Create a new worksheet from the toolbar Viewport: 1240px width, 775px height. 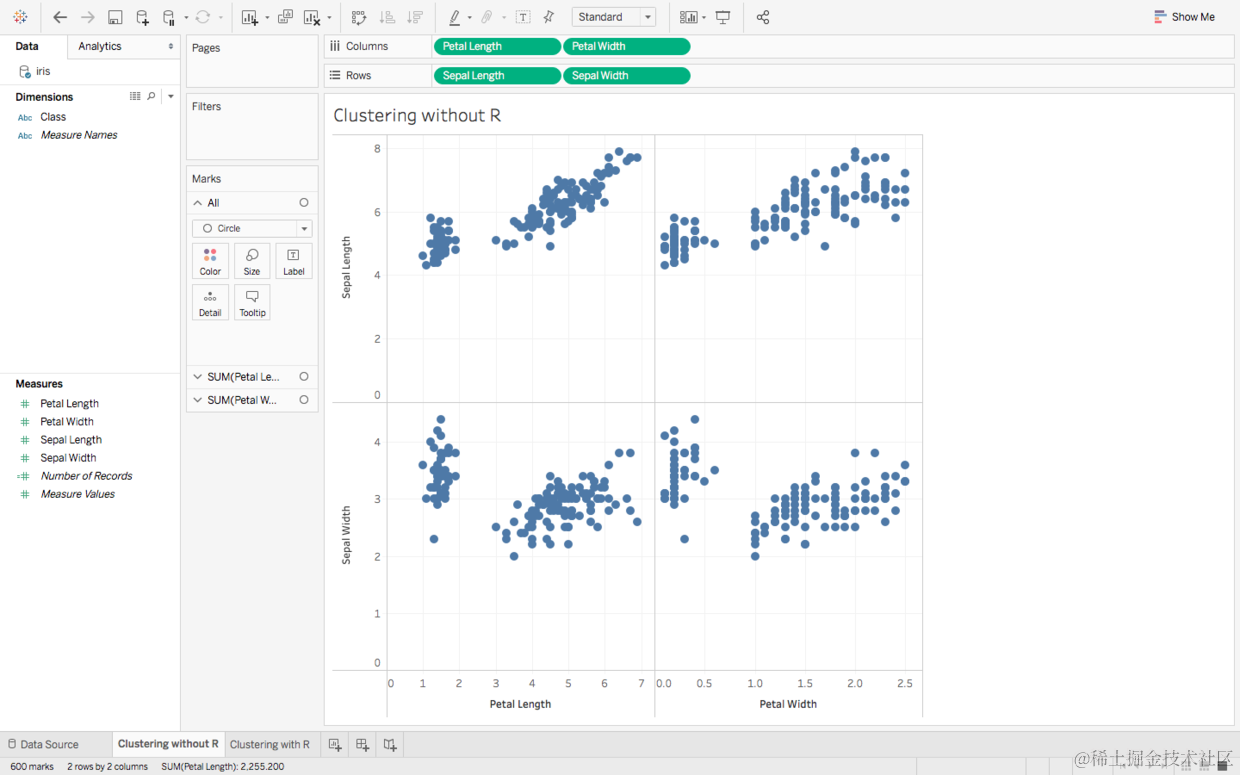250,17
